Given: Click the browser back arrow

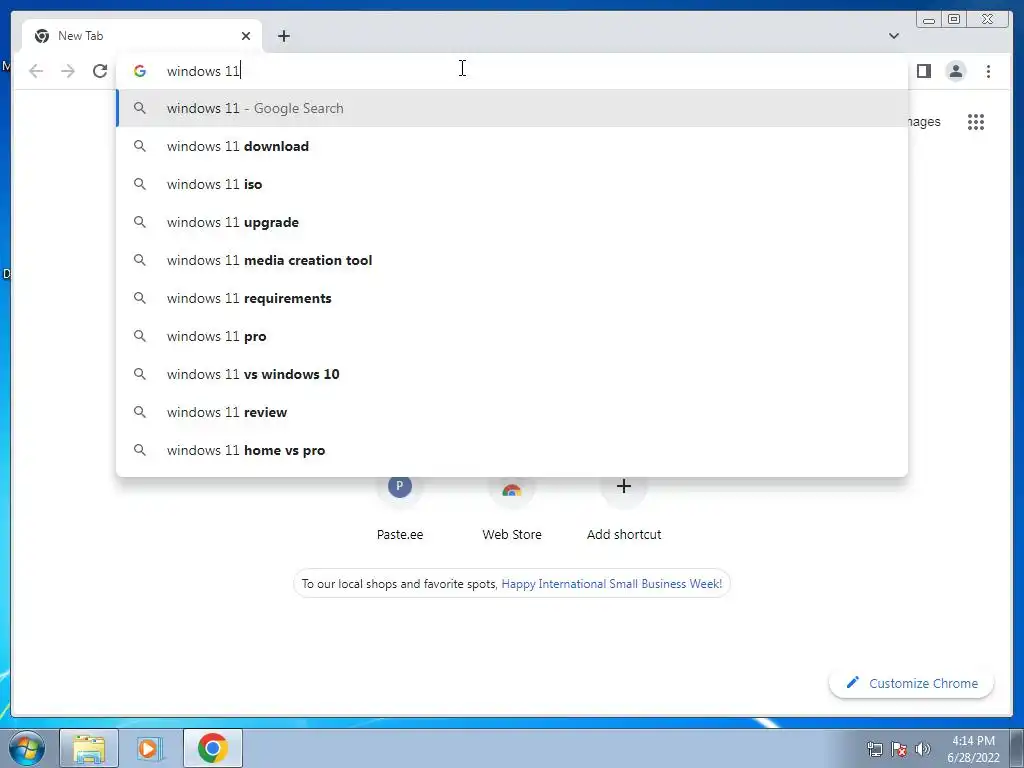Looking at the screenshot, I should [x=36, y=71].
